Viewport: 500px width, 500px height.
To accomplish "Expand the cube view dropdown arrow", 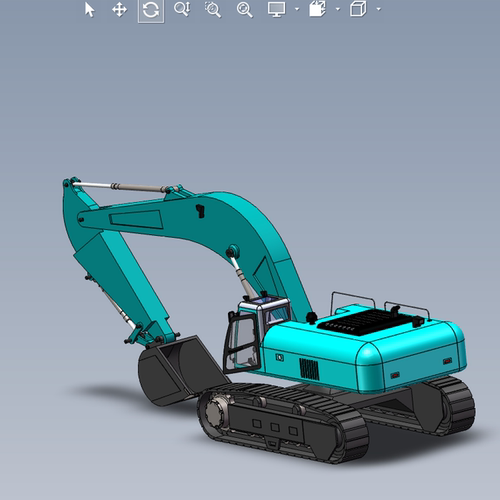I will pos(379,9).
